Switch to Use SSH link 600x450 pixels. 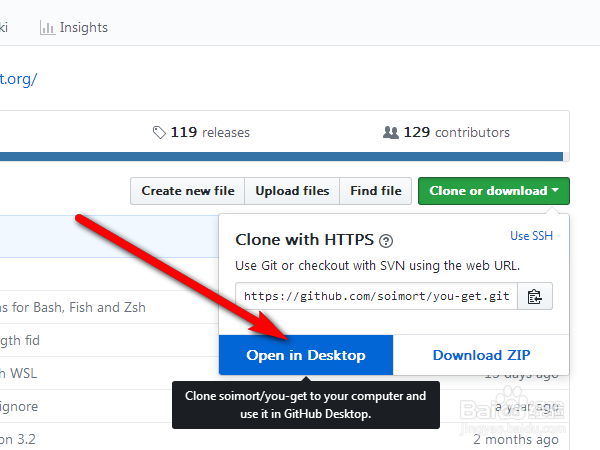531,236
